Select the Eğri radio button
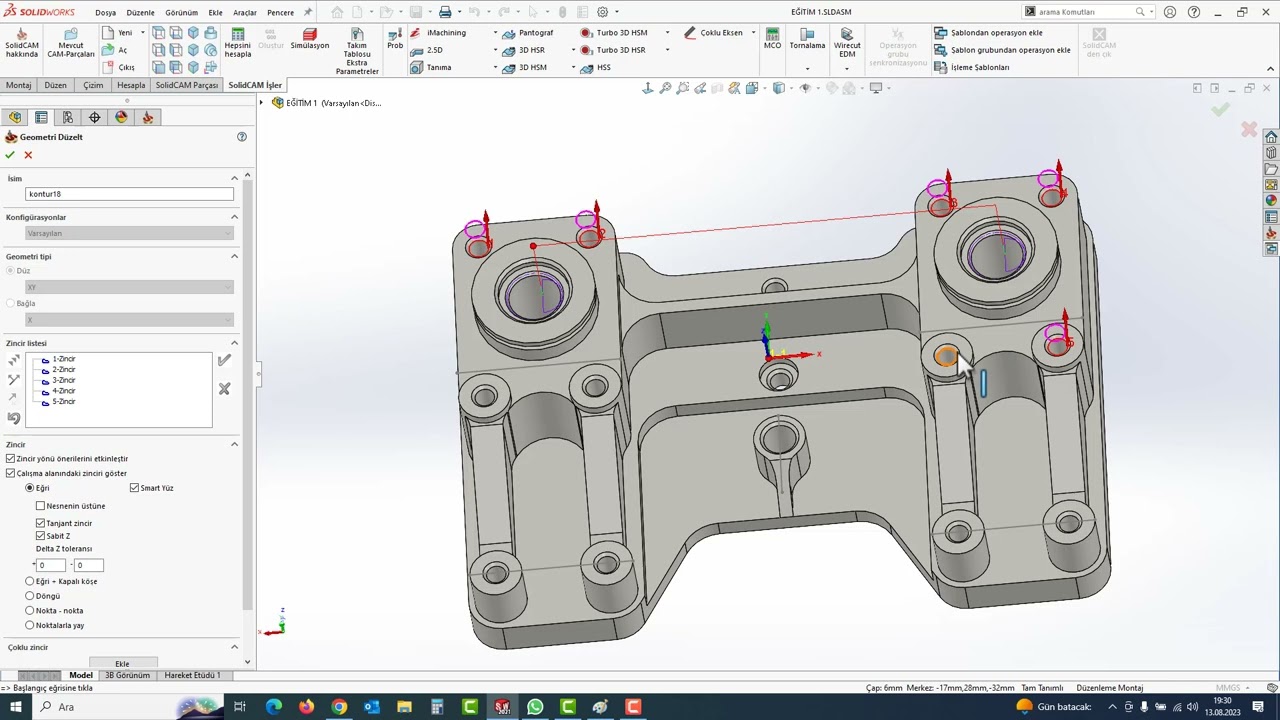This screenshot has height=720, width=1280. coord(30,488)
